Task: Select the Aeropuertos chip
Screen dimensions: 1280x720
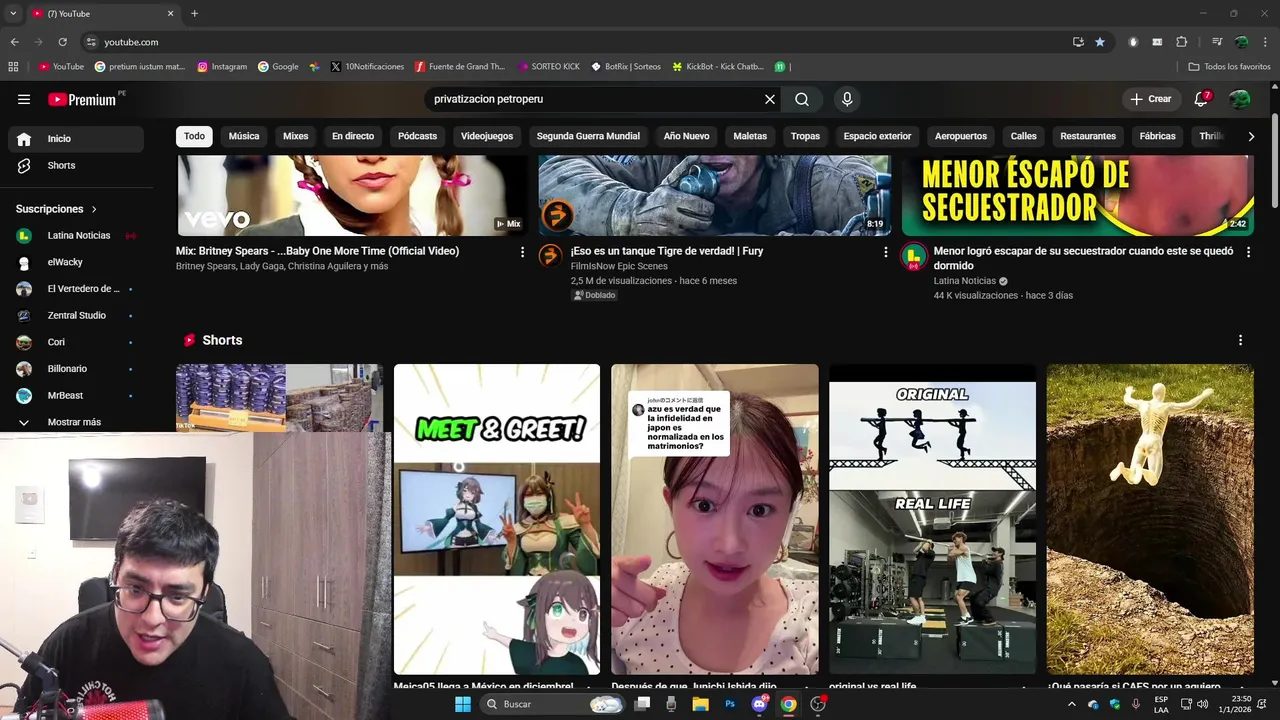Action: [x=961, y=136]
